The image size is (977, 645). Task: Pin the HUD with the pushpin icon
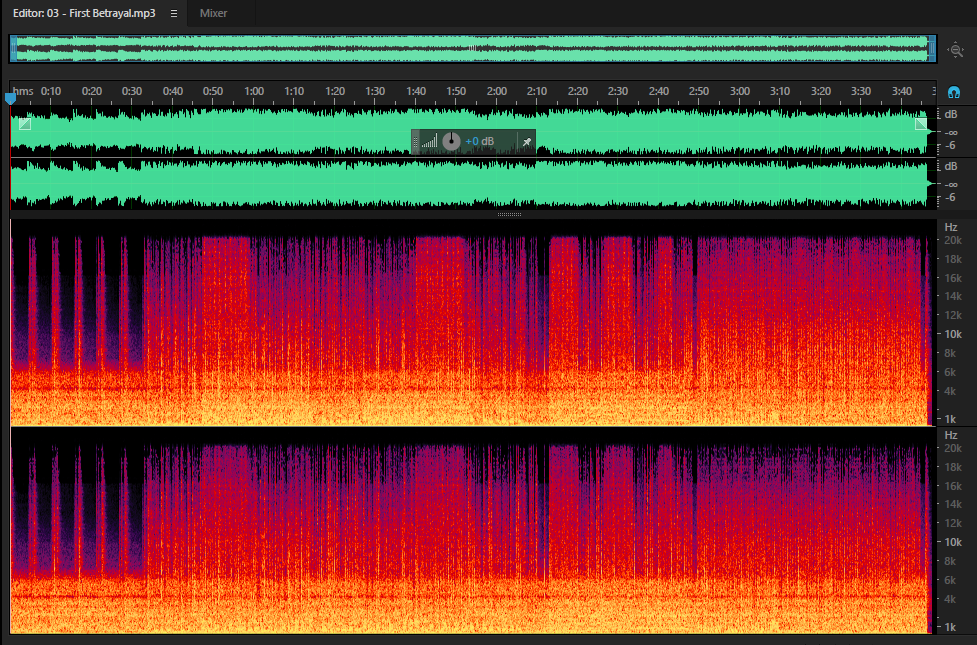coord(527,142)
